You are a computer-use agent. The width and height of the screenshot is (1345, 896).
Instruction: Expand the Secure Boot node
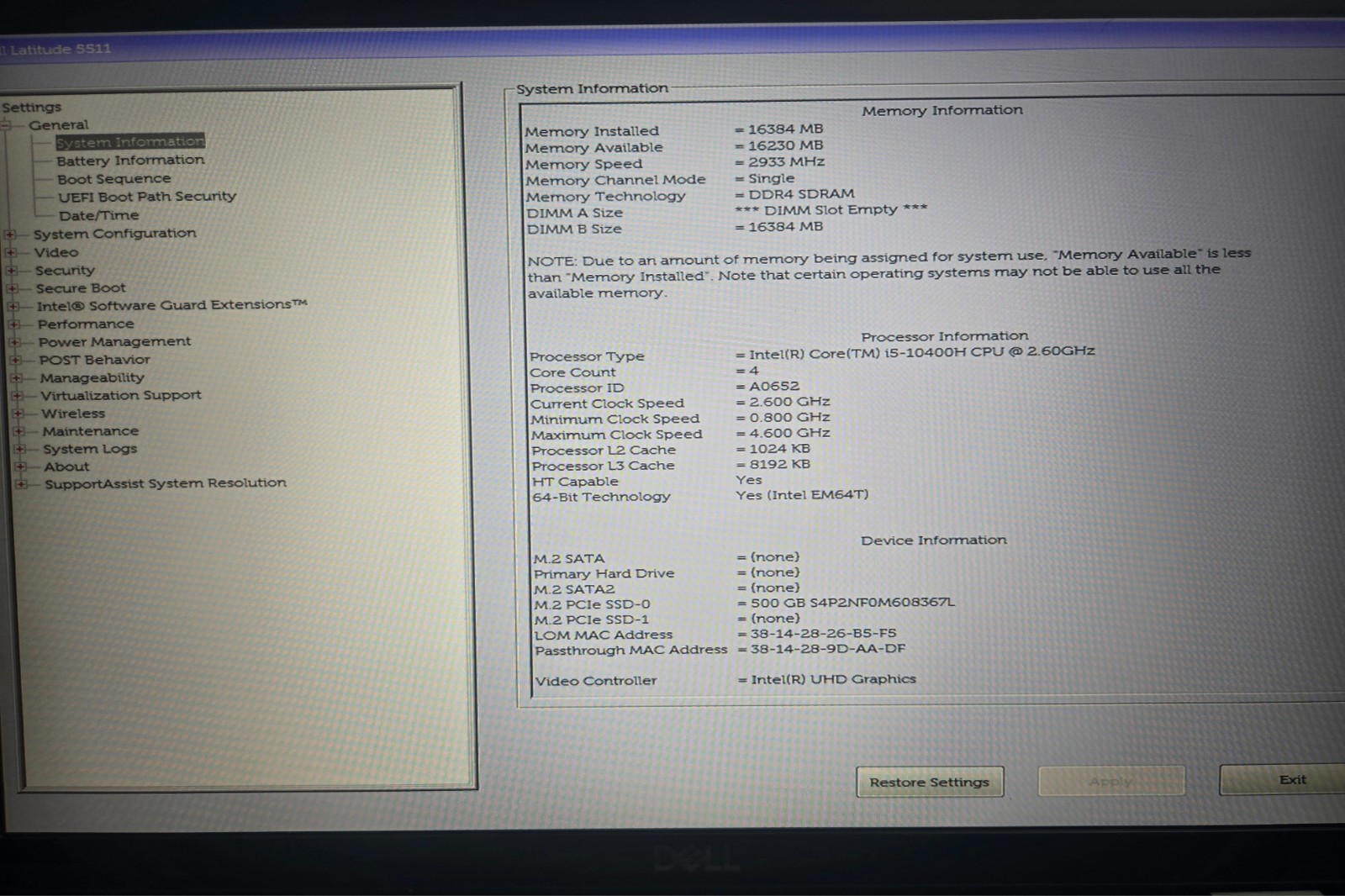click(13, 288)
